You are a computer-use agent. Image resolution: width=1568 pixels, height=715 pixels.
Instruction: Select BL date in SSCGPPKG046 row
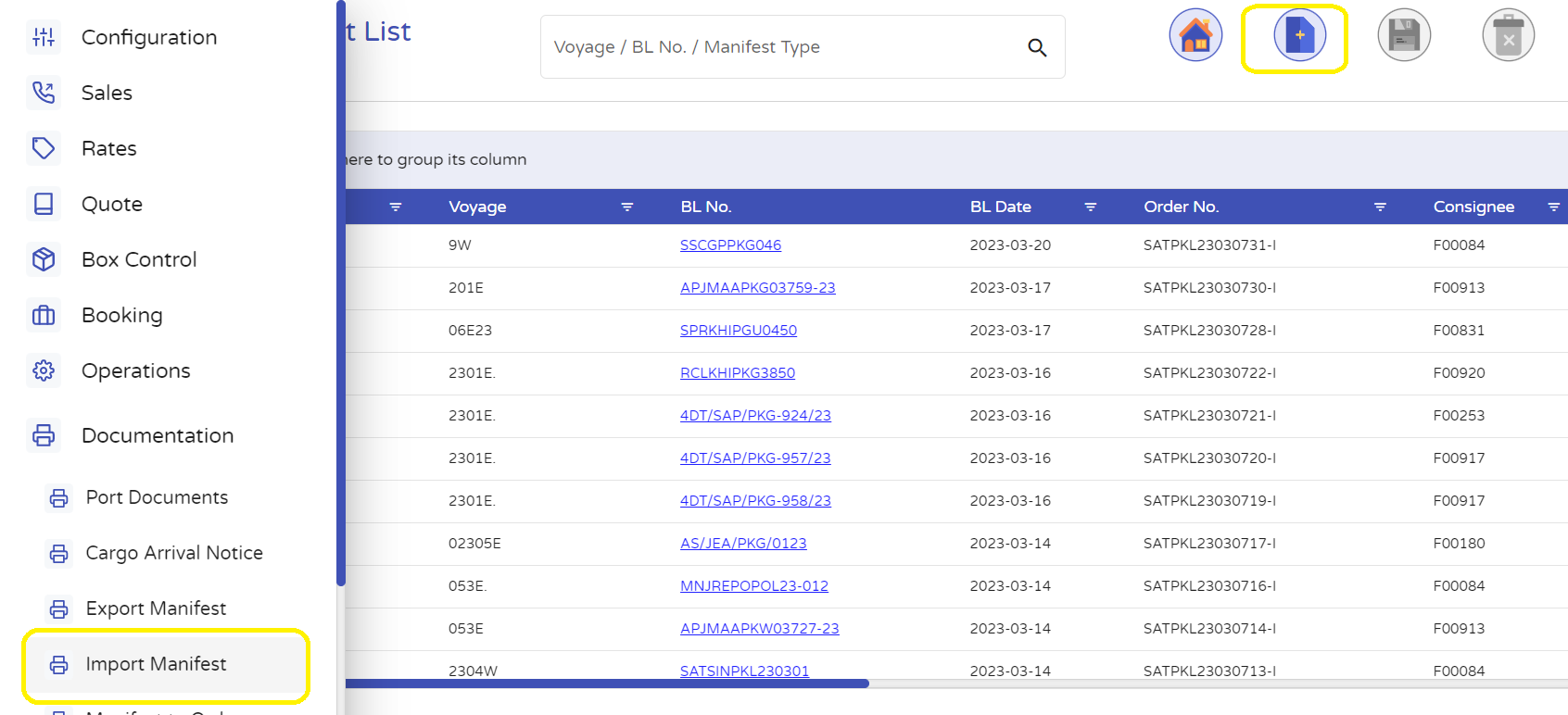[1010, 245]
